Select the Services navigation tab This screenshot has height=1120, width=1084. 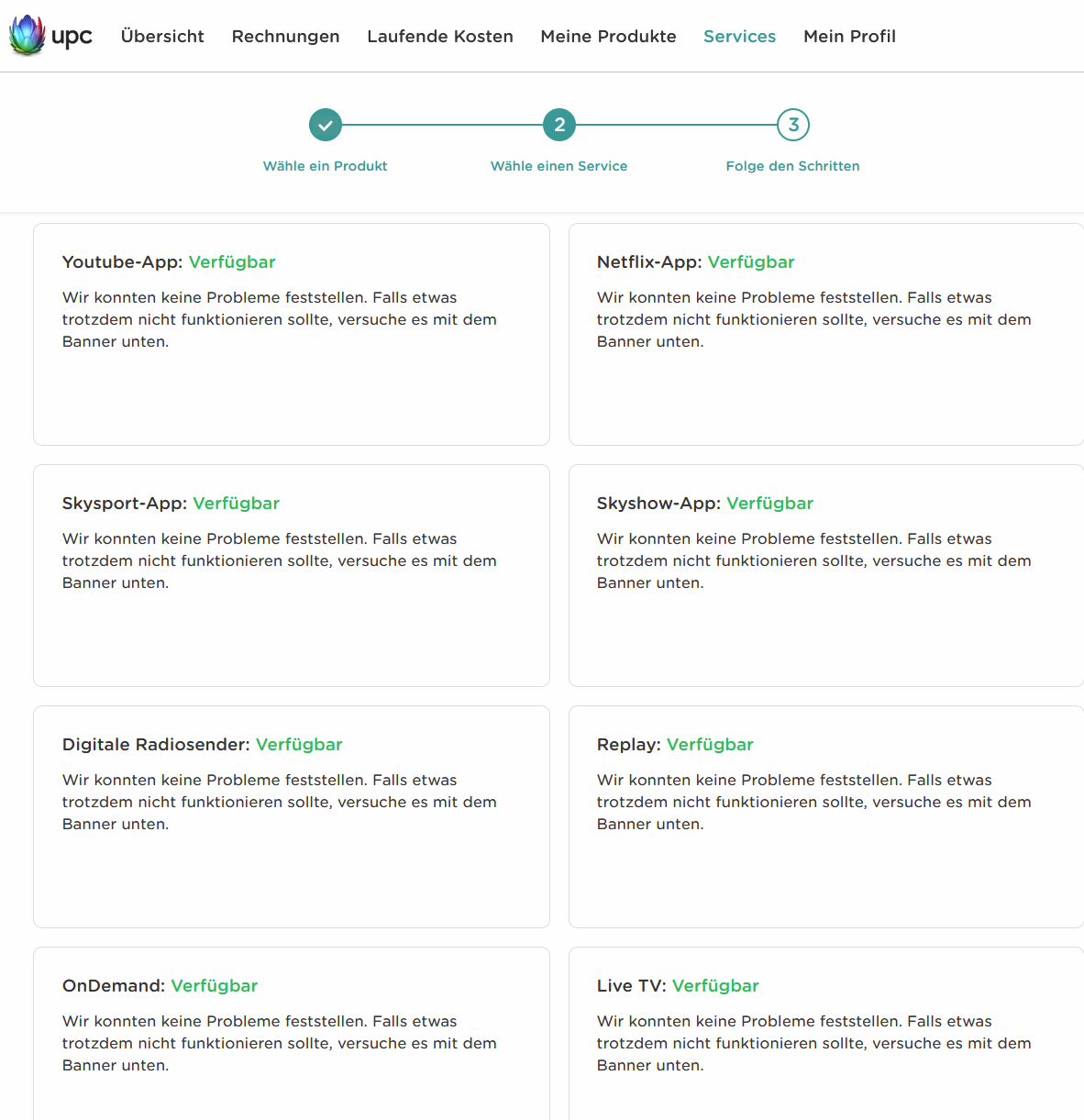[x=739, y=37]
